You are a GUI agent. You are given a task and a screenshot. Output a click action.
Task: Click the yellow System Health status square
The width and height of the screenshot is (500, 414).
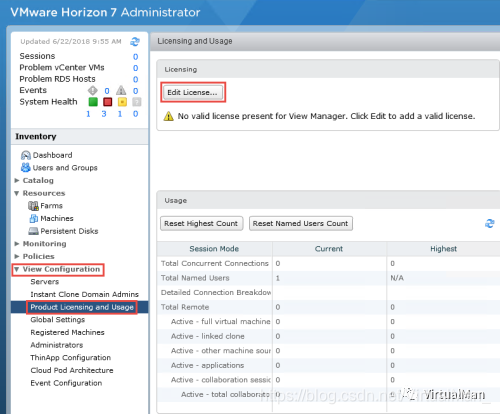pyautogui.click(x=122, y=102)
